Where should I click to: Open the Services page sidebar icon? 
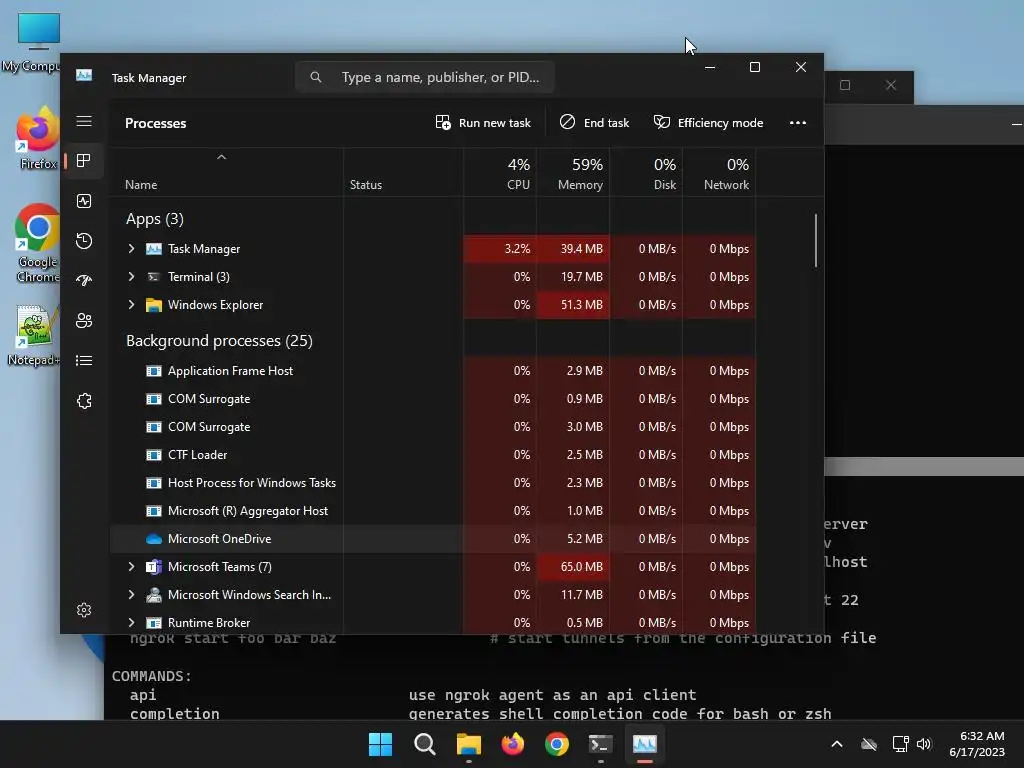coord(84,401)
